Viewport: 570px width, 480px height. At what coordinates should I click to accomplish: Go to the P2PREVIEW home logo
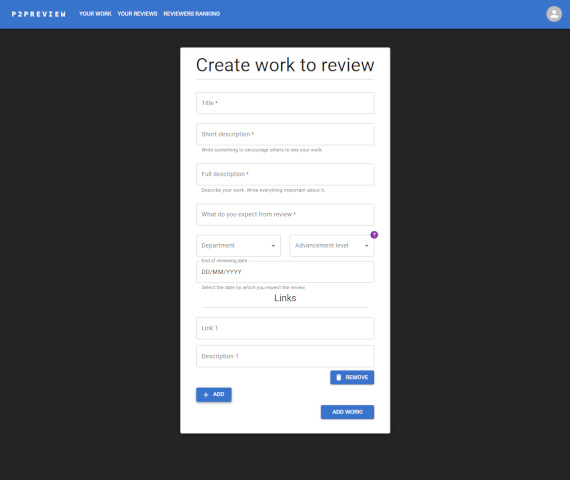pyautogui.click(x=39, y=14)
